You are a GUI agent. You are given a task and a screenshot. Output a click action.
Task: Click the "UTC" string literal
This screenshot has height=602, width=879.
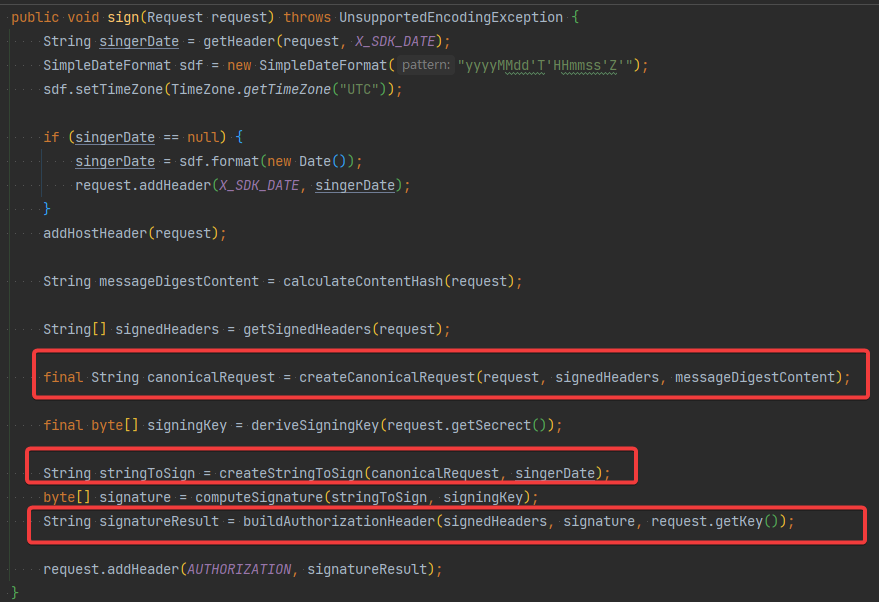(x=359, y=90)
